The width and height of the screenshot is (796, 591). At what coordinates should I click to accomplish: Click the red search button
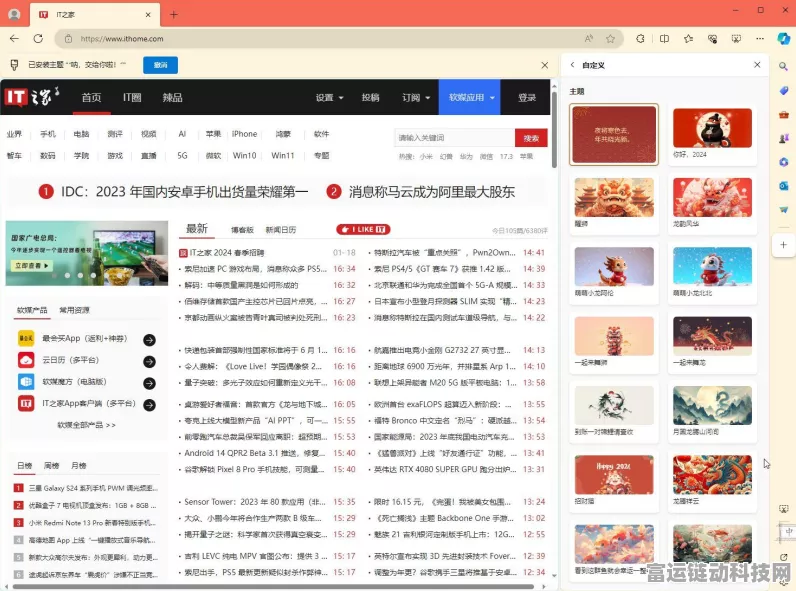[531, 138]
